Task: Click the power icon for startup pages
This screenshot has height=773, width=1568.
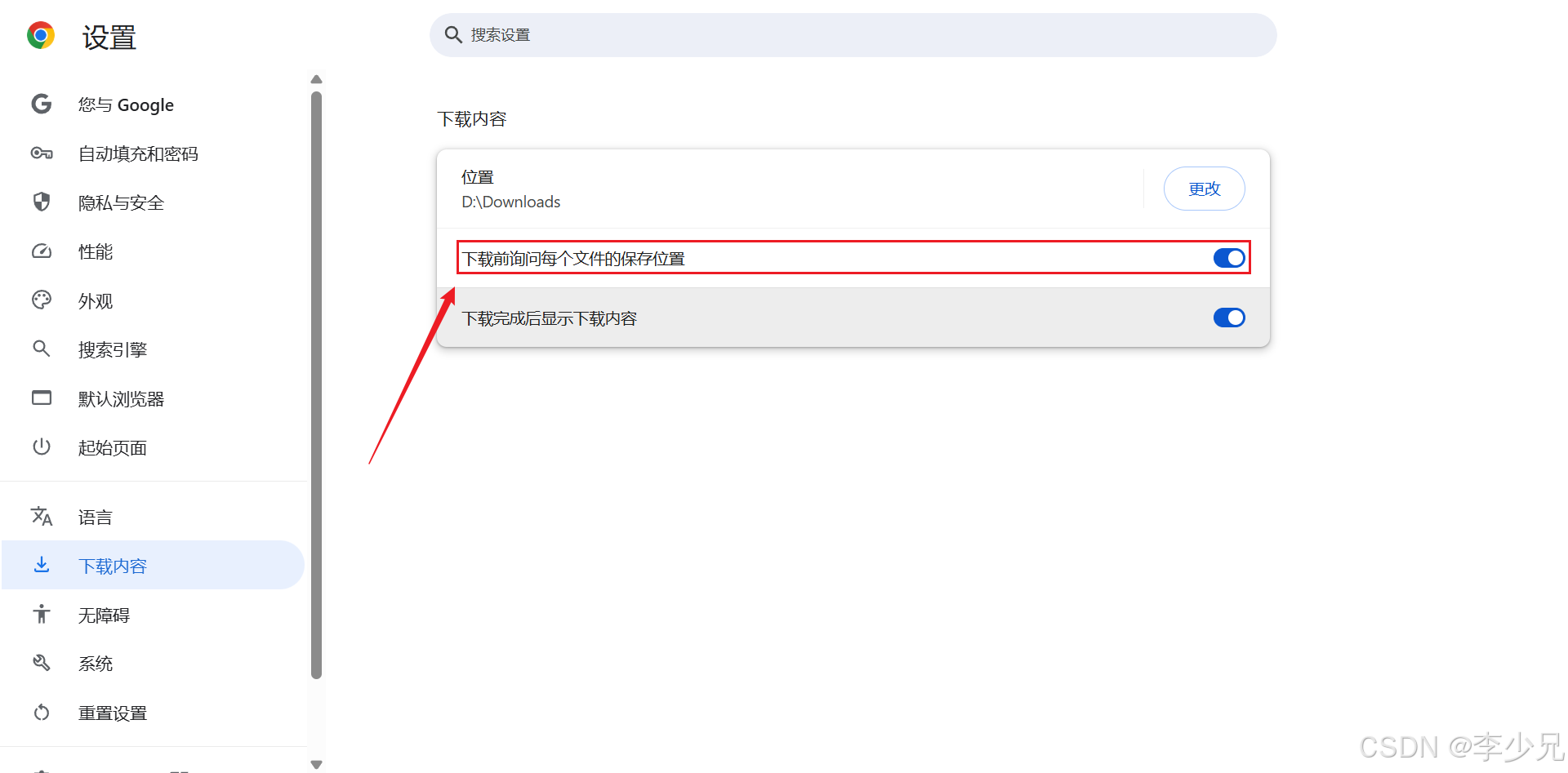Action: 42,446
